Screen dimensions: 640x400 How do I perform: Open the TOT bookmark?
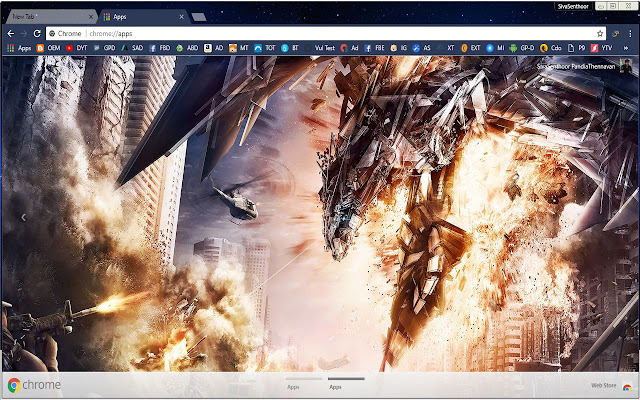(265, 48)
